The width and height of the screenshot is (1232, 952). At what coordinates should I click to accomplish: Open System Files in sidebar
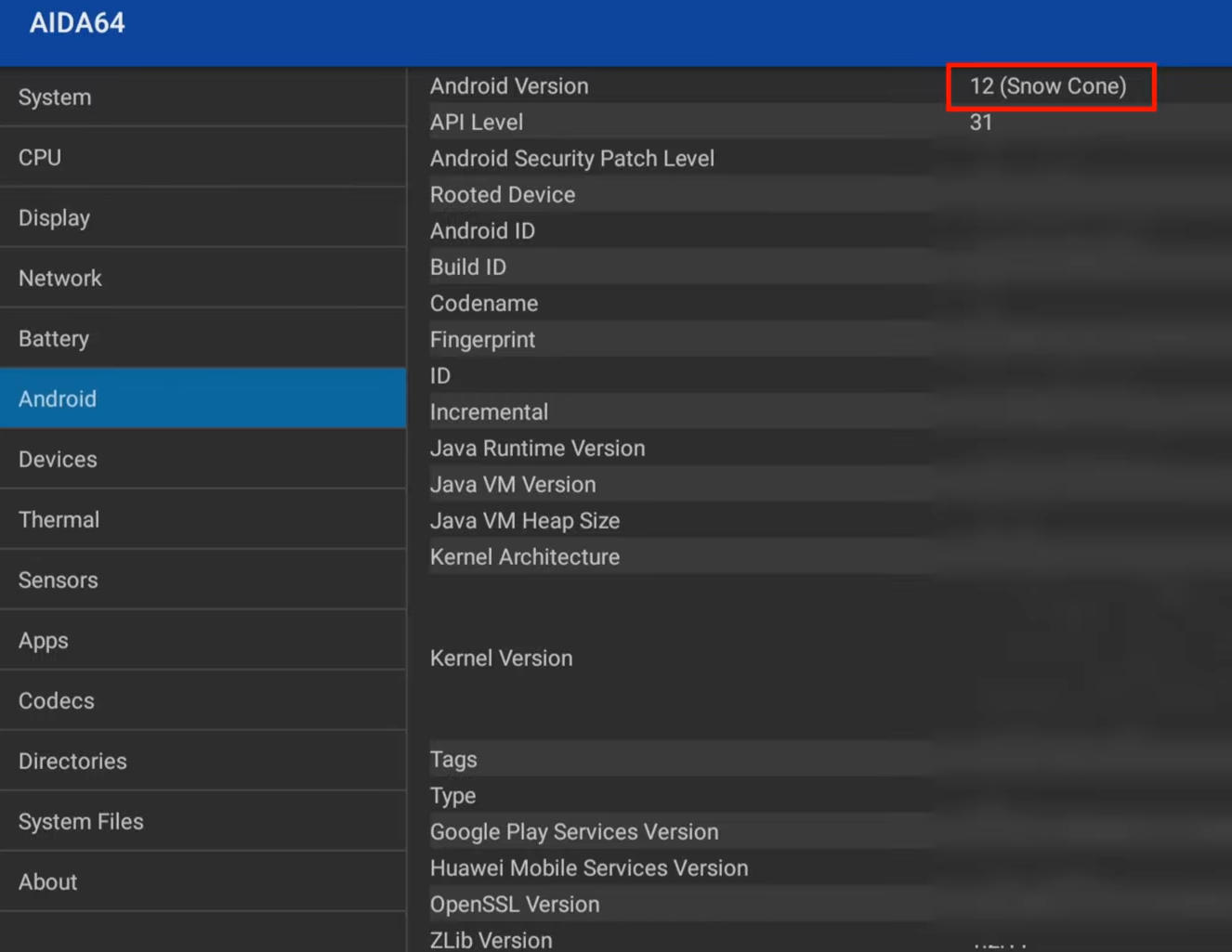tap(203, 822)
